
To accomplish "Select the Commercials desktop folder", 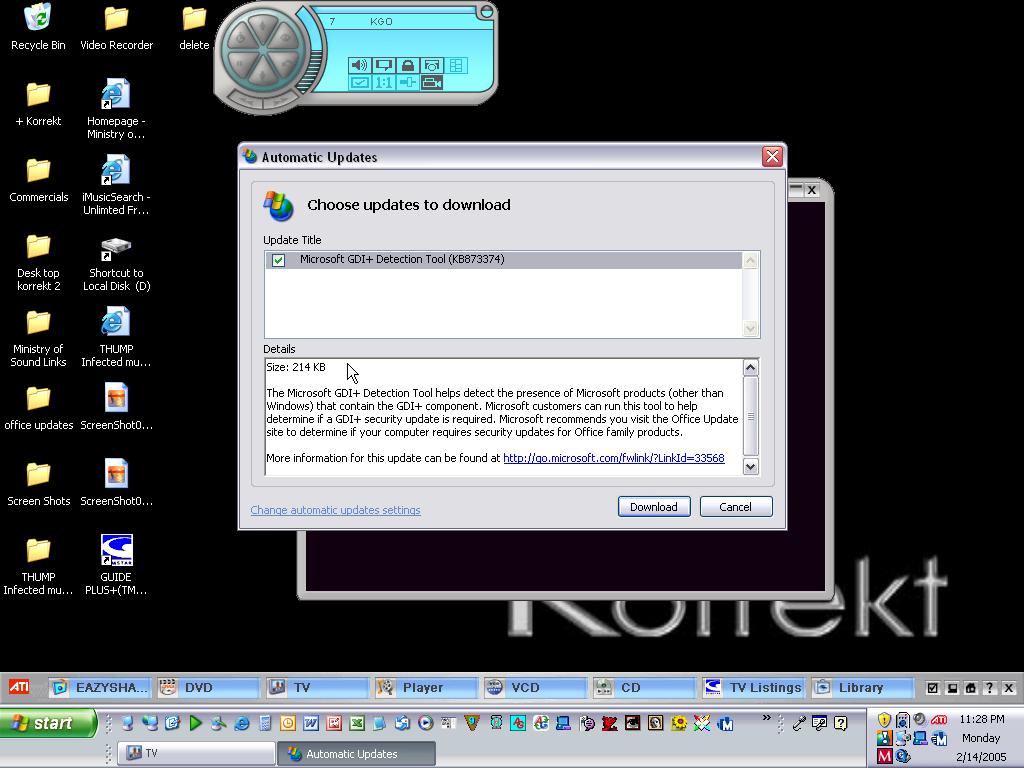I will tap(39, 180).
